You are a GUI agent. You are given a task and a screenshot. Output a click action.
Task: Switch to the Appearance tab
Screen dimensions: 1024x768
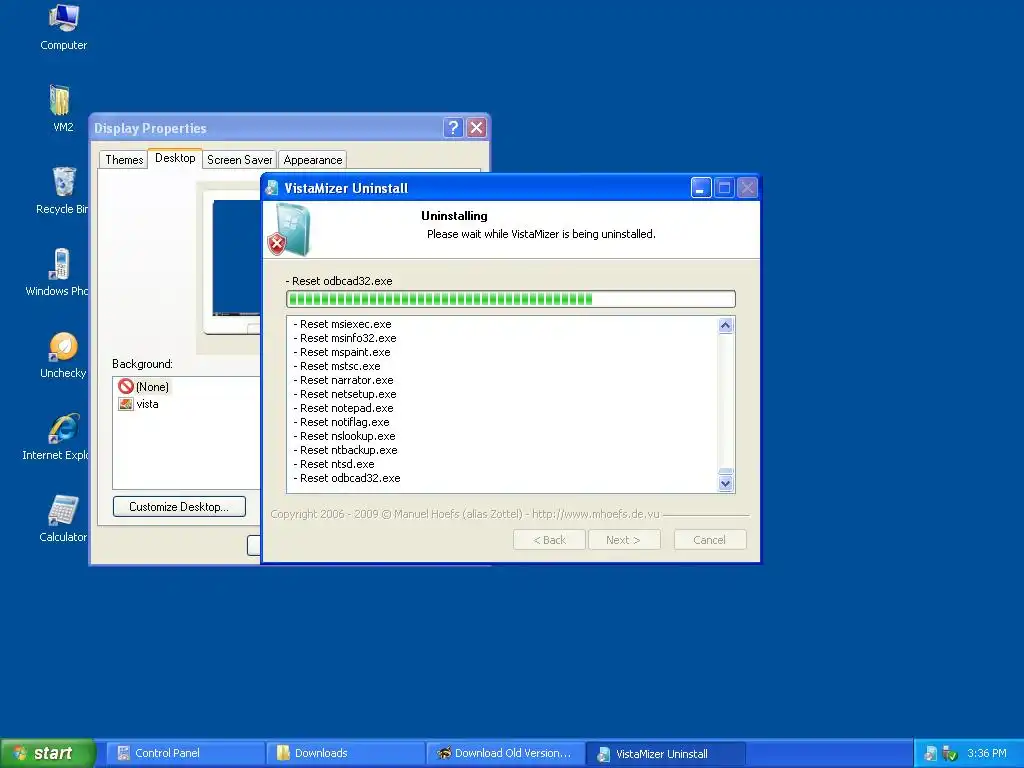click(x=312, y=160)
